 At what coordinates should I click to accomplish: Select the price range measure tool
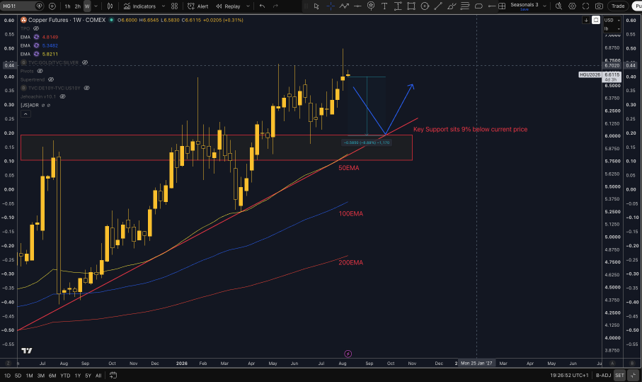pyautogui.click(x=398, y=6)
